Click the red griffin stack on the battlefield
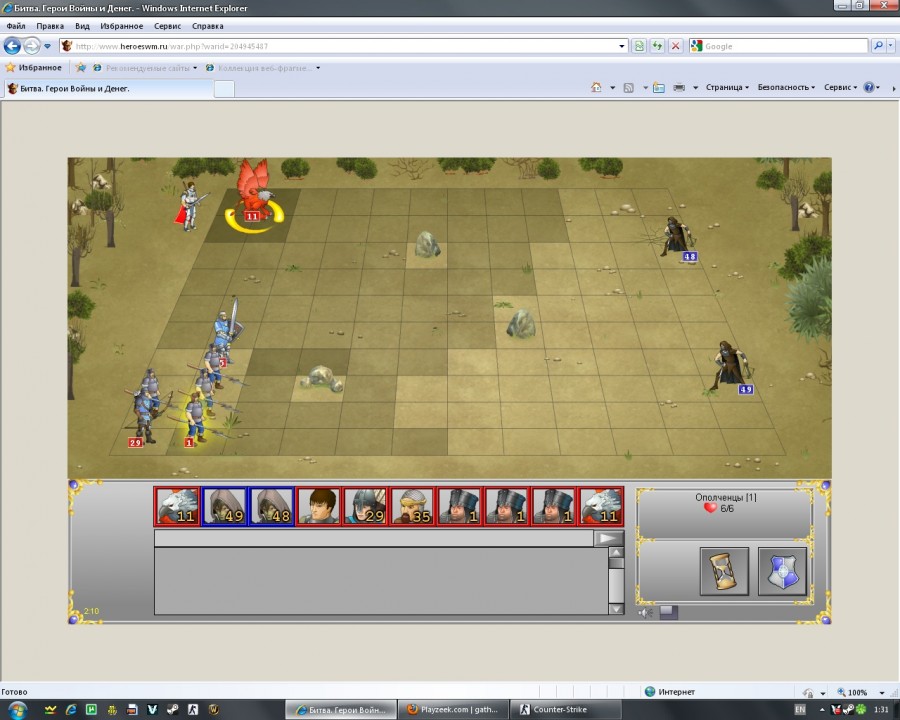 pos(254,192)
